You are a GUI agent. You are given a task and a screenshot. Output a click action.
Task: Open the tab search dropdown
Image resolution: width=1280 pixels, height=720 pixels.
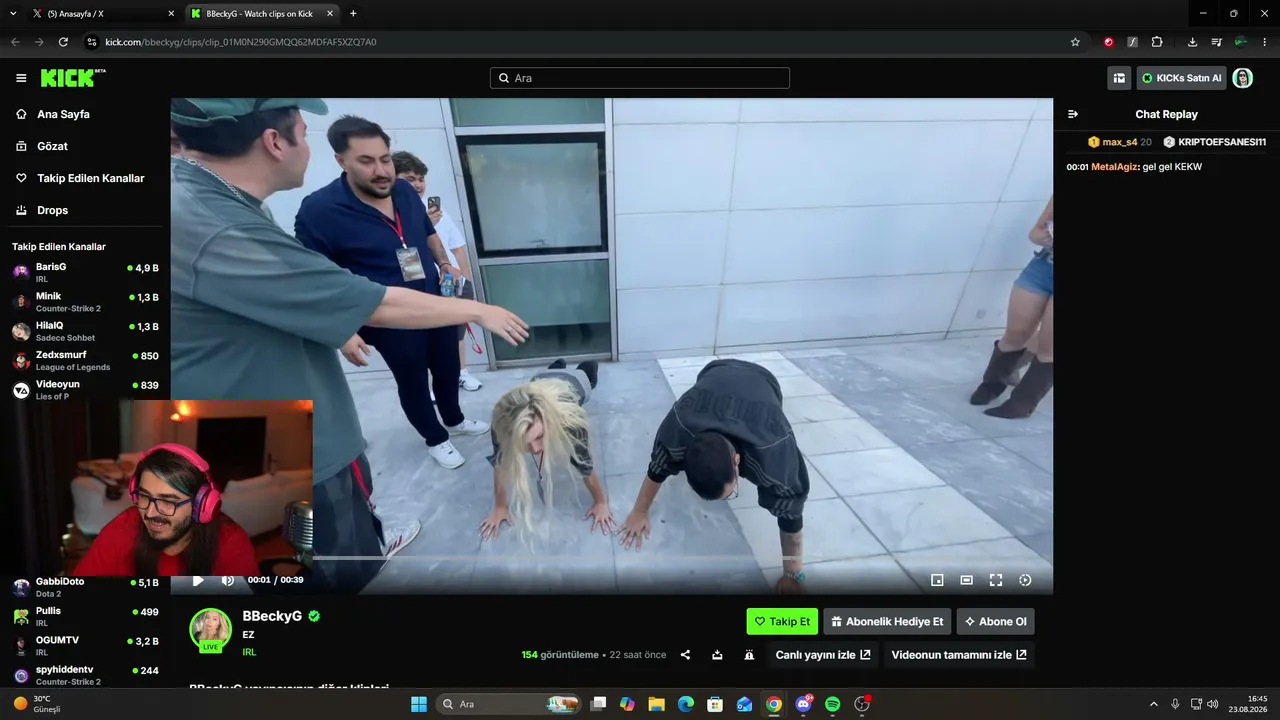13,14
